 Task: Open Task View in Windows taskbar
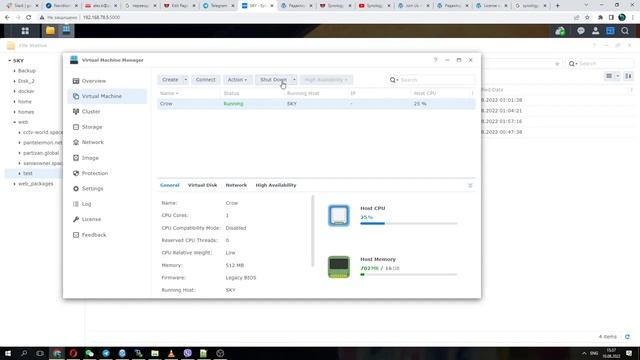[40, 353]
